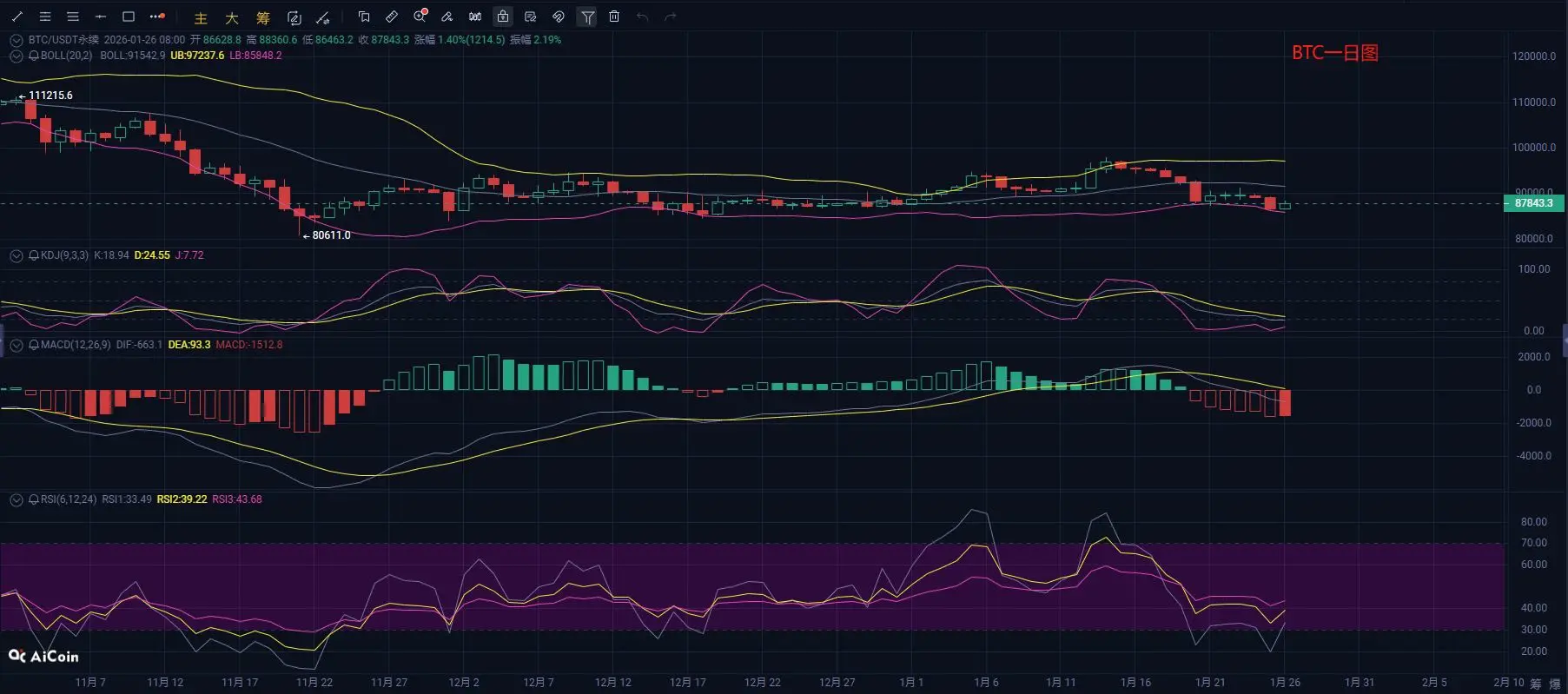Click the RSI2:39.22 value label
This screenshot has height=694, width=1568.
tap(182, 499)
